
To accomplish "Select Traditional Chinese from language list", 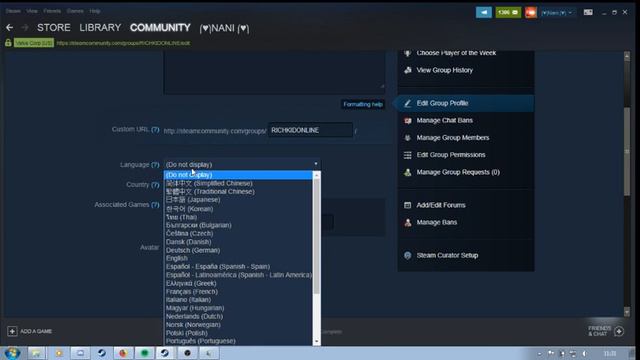I will [238, 191].
